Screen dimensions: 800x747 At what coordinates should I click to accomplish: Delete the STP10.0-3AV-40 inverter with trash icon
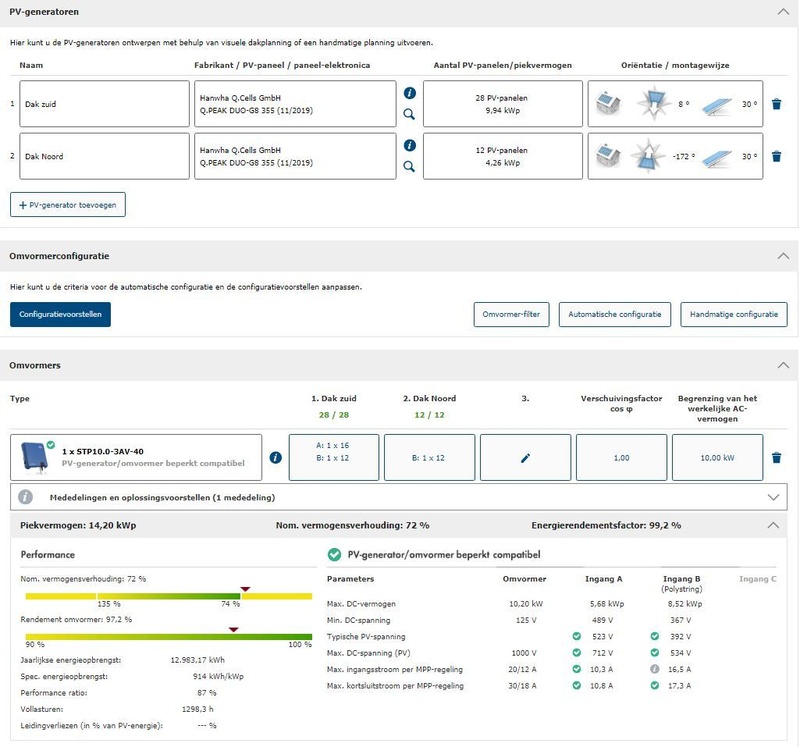tap(777, 458)
